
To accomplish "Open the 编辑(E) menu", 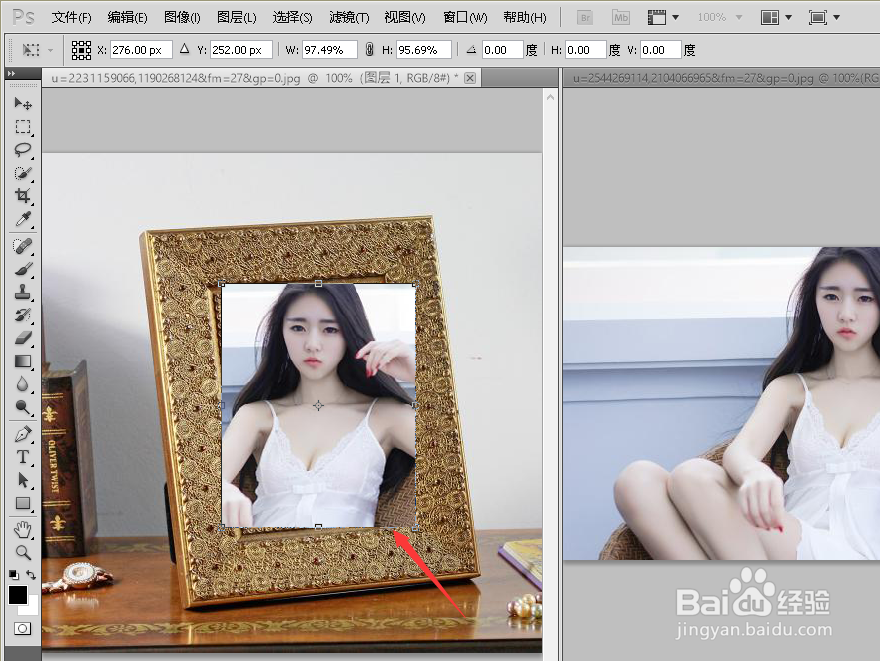I will tap(127, 18).
